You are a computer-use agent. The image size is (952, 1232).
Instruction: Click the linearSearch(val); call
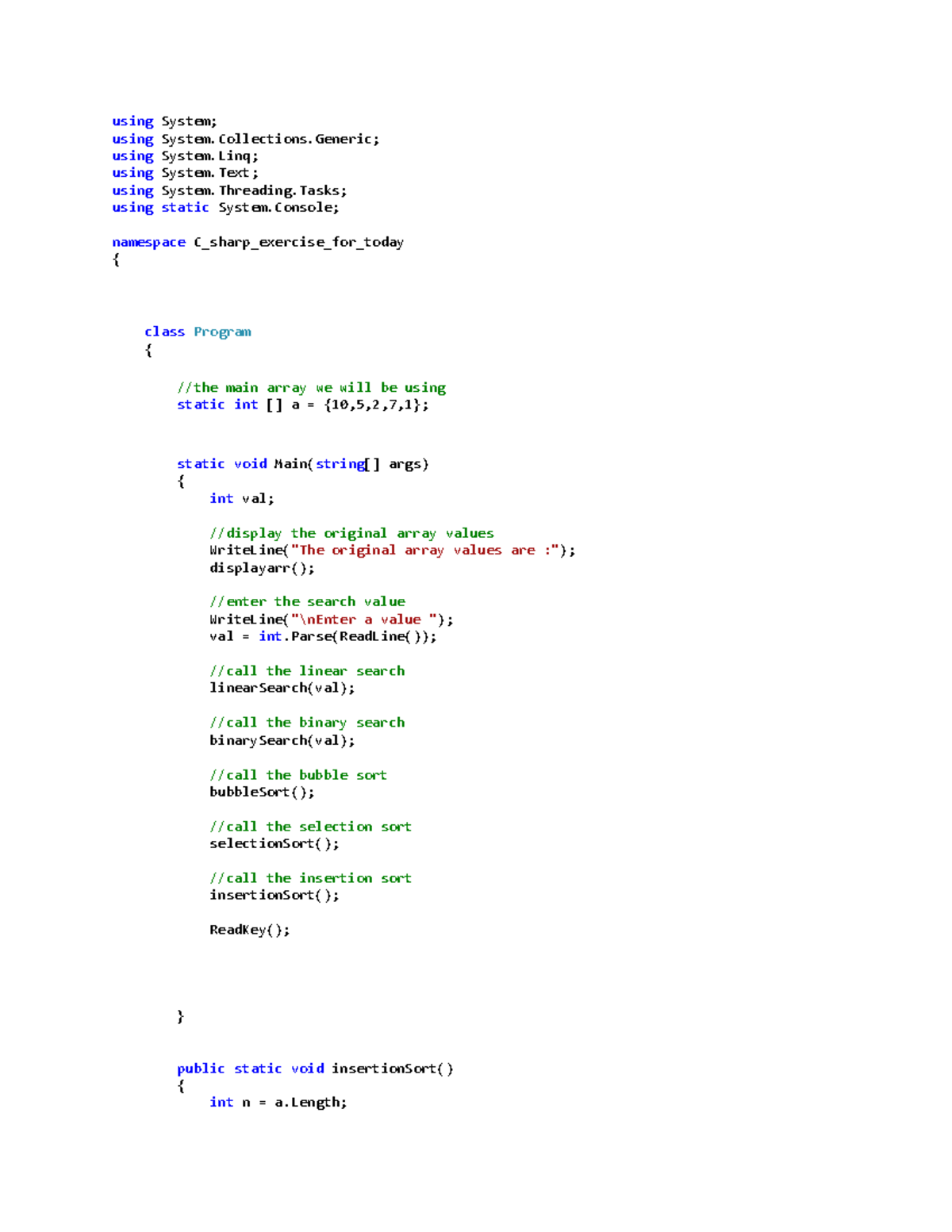click(282, 688)
